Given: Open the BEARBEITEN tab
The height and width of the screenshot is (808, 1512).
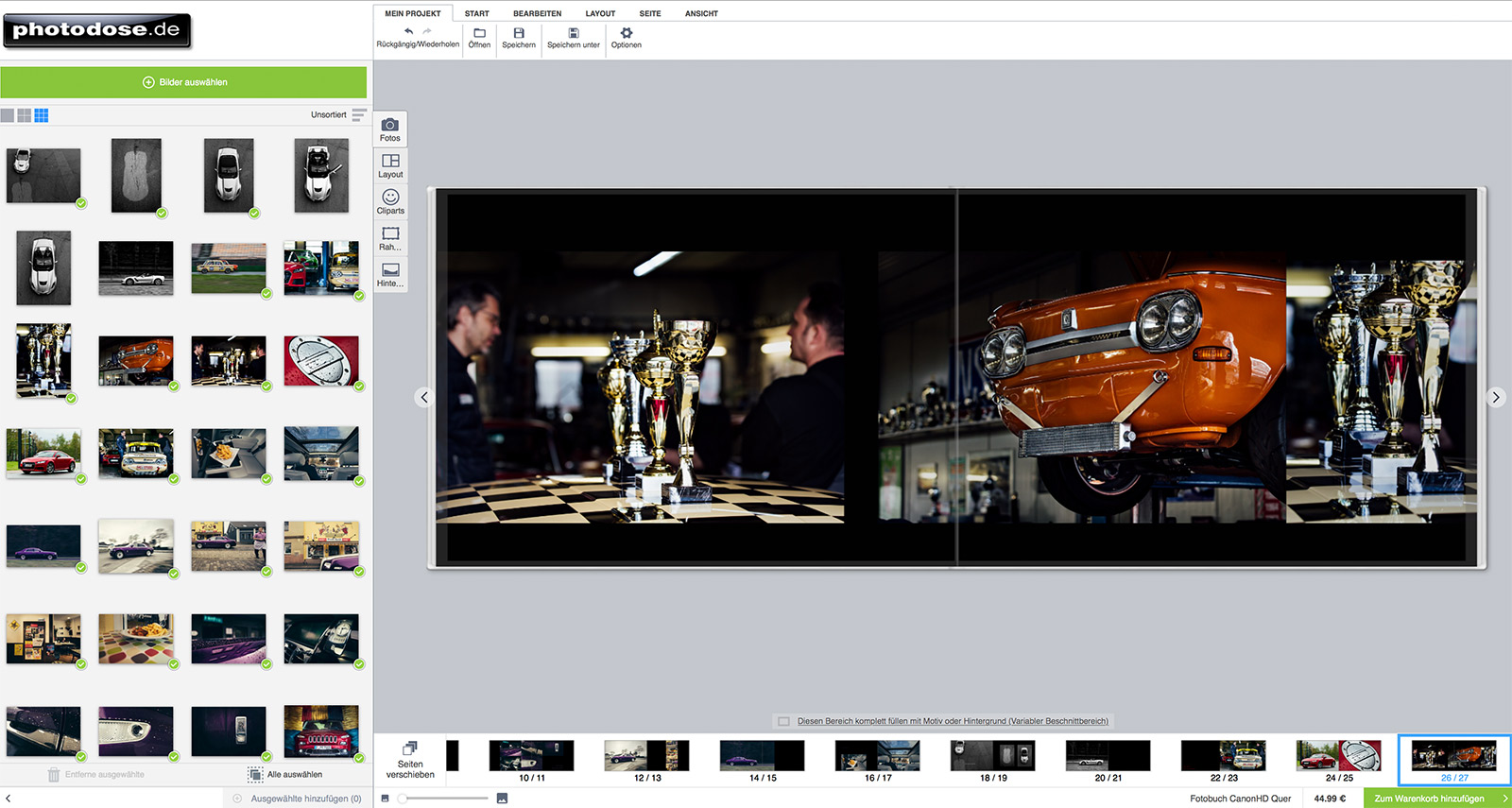Looking at the screenshot, I should [x=537, y=13].
